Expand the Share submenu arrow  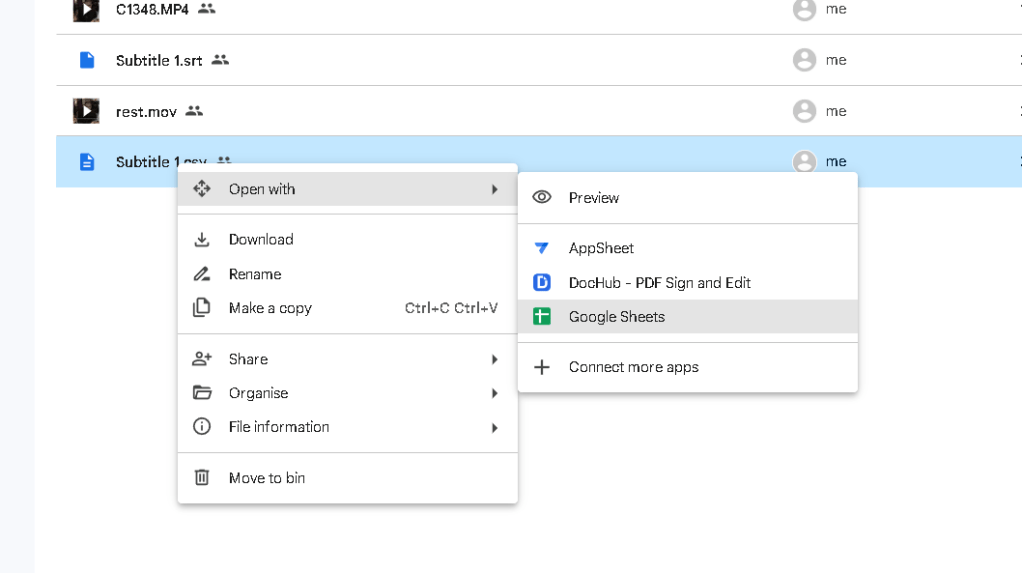click(495, 359)
